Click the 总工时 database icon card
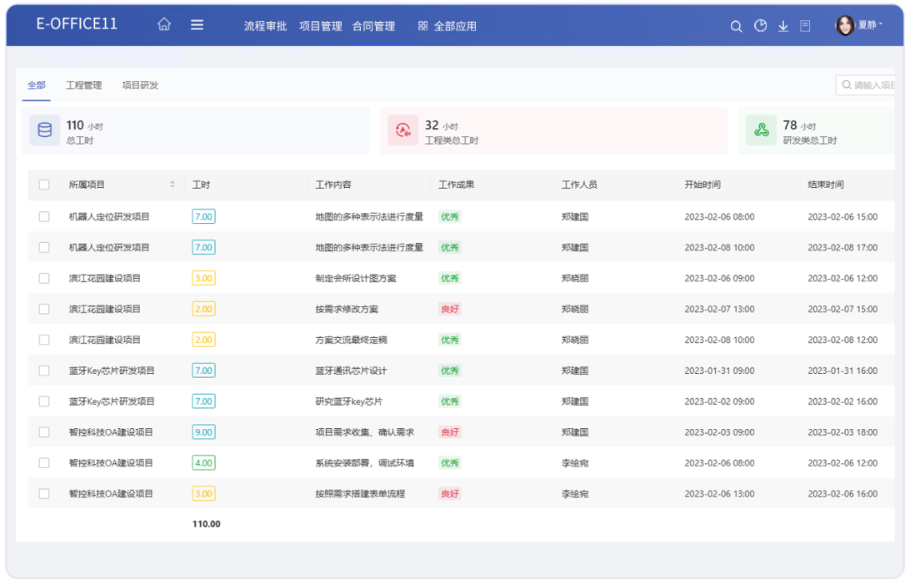This screenshot has height=584, width=908. pos(44,130)
